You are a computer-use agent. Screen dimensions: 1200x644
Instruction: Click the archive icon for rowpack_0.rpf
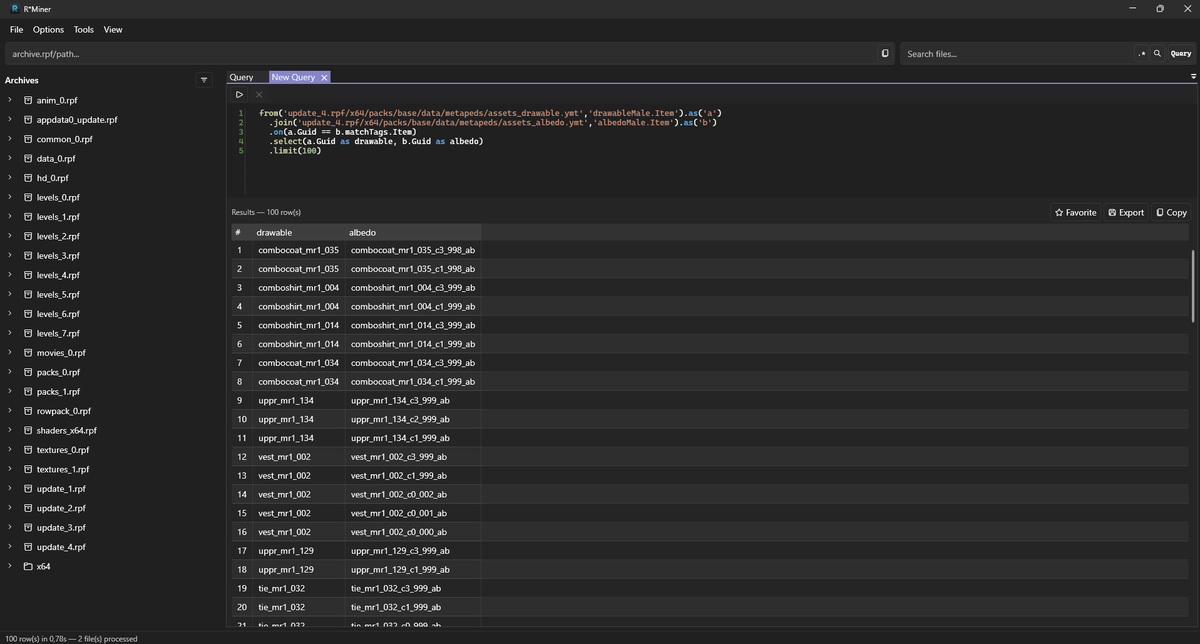point(28,411)
